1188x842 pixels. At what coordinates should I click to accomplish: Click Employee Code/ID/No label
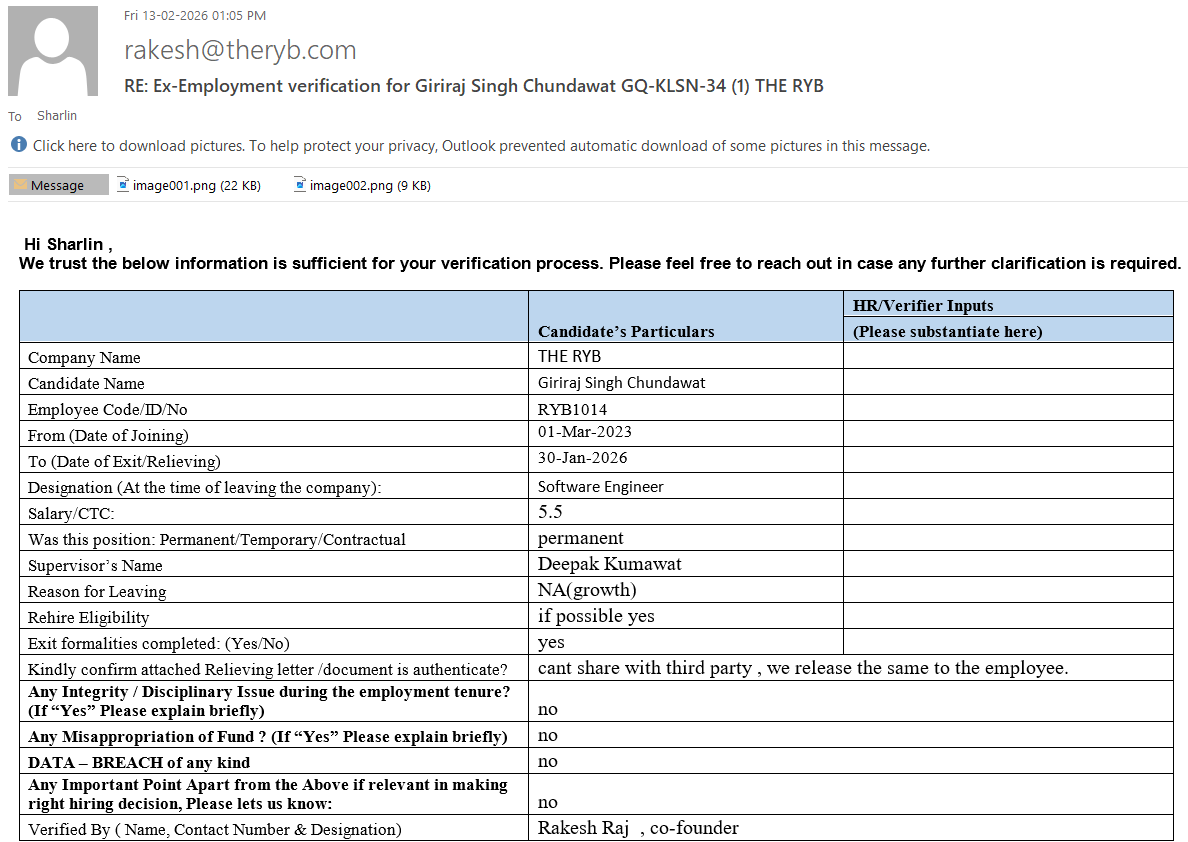108,409
